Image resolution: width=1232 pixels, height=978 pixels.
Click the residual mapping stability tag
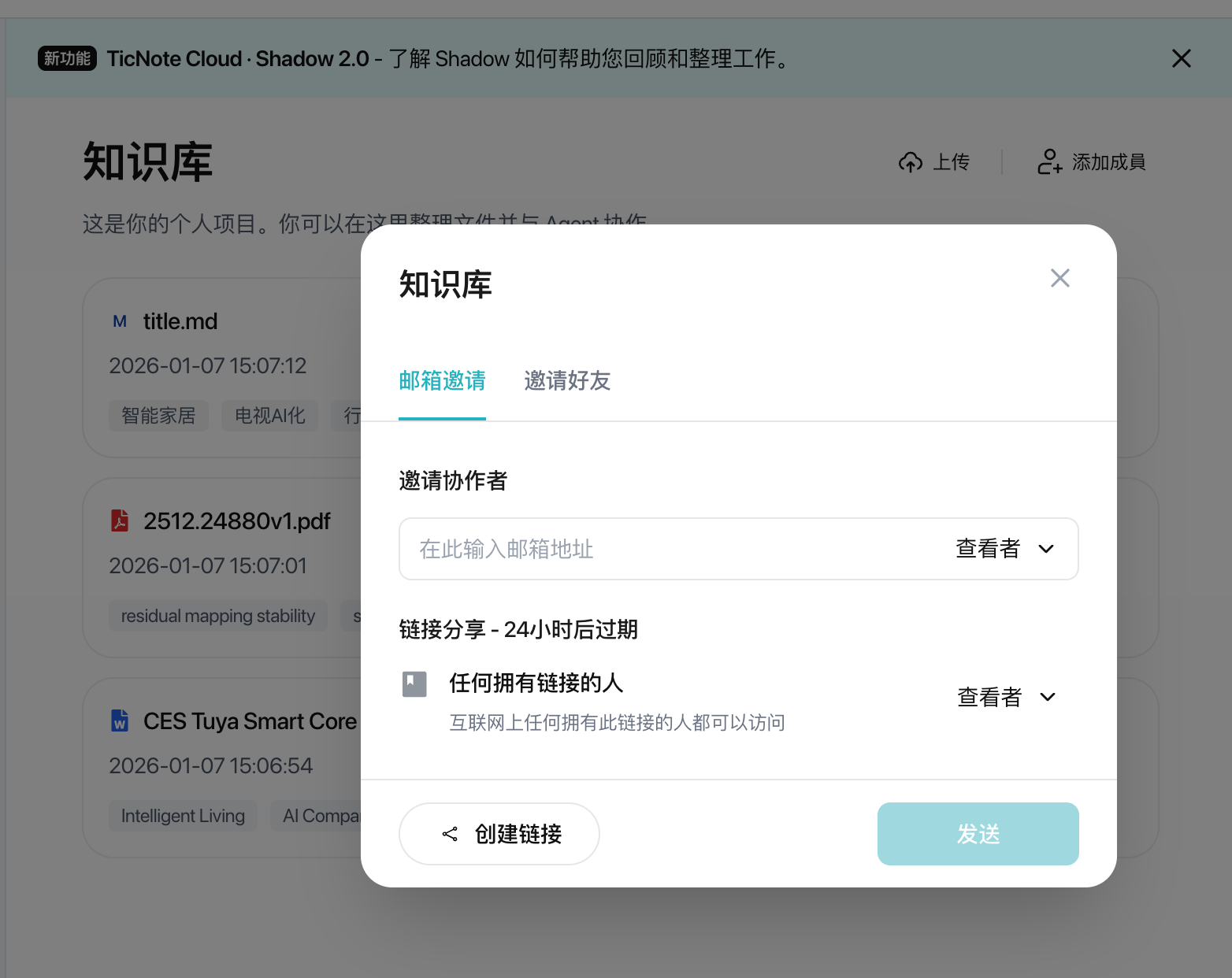coord(217,615)
